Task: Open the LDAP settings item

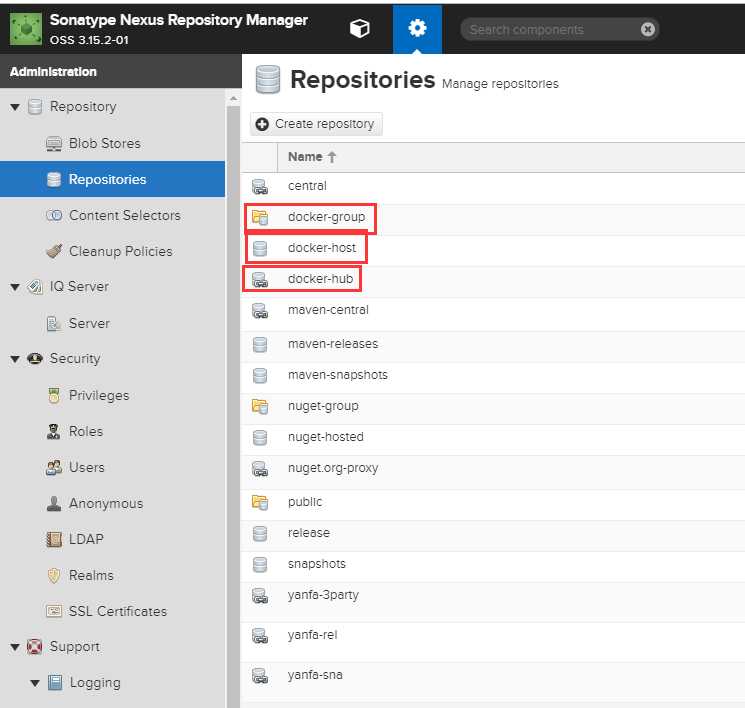Action: tap(86, 539)
